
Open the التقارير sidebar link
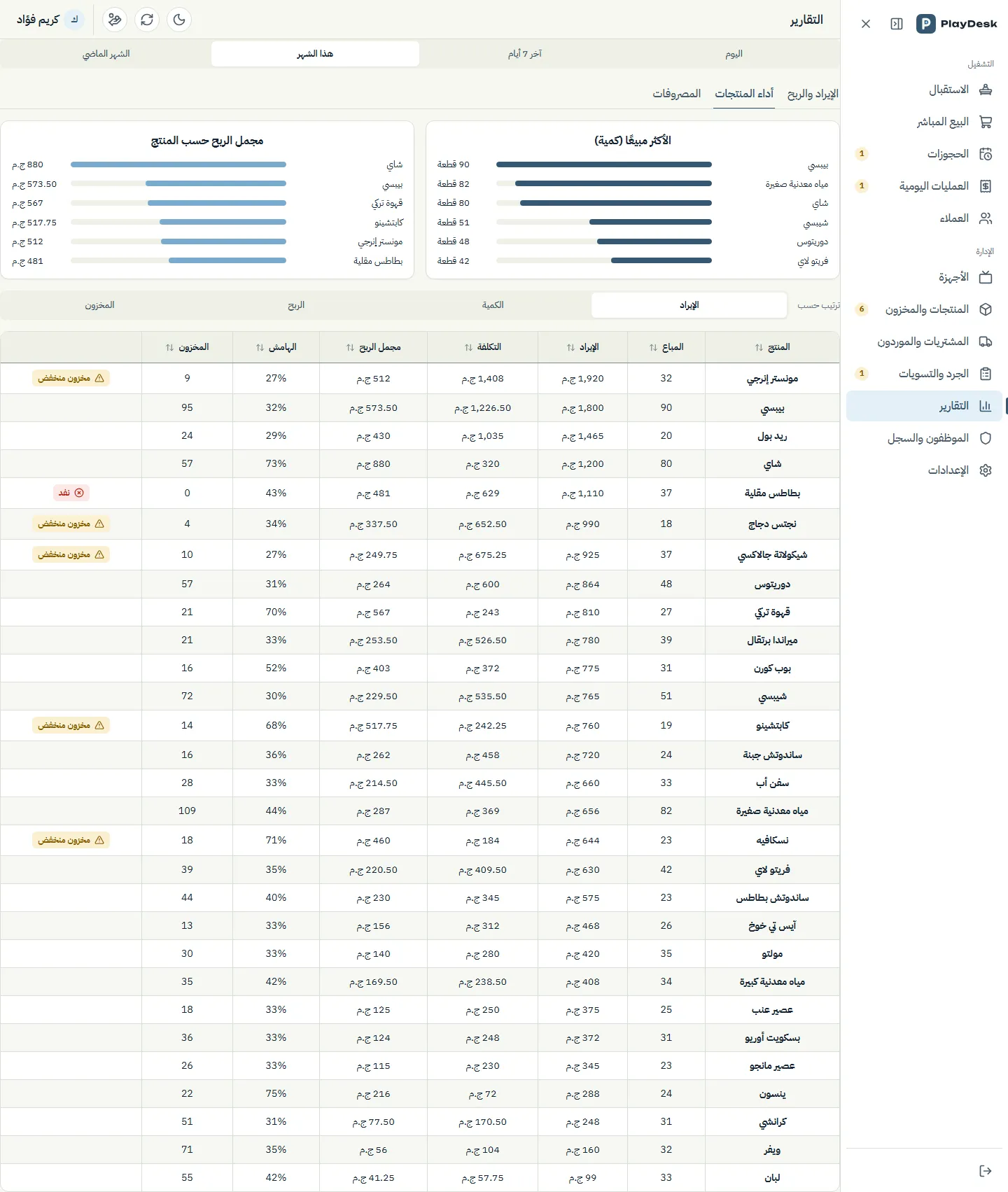pos(924,406)
